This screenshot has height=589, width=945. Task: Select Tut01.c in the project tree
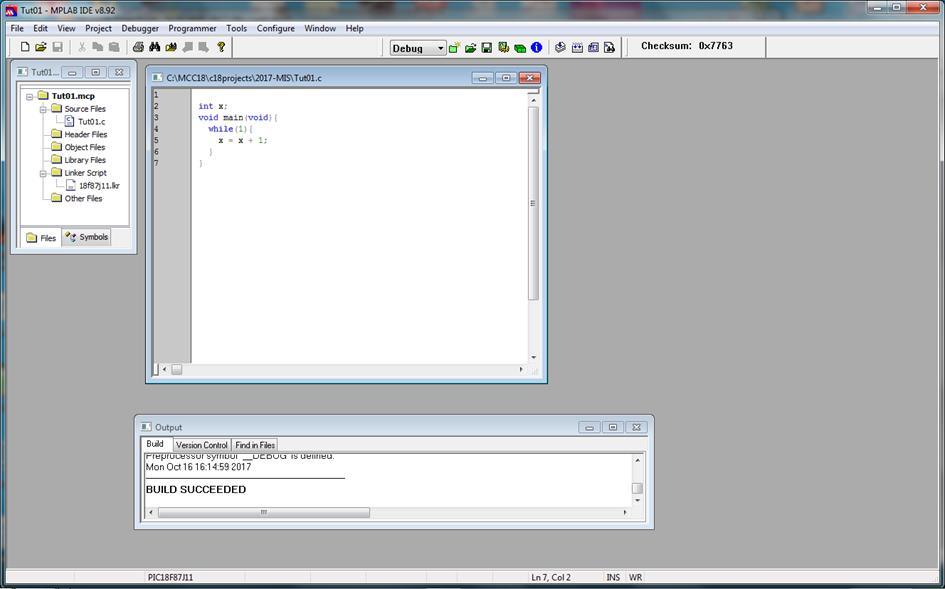click(92, 122)
